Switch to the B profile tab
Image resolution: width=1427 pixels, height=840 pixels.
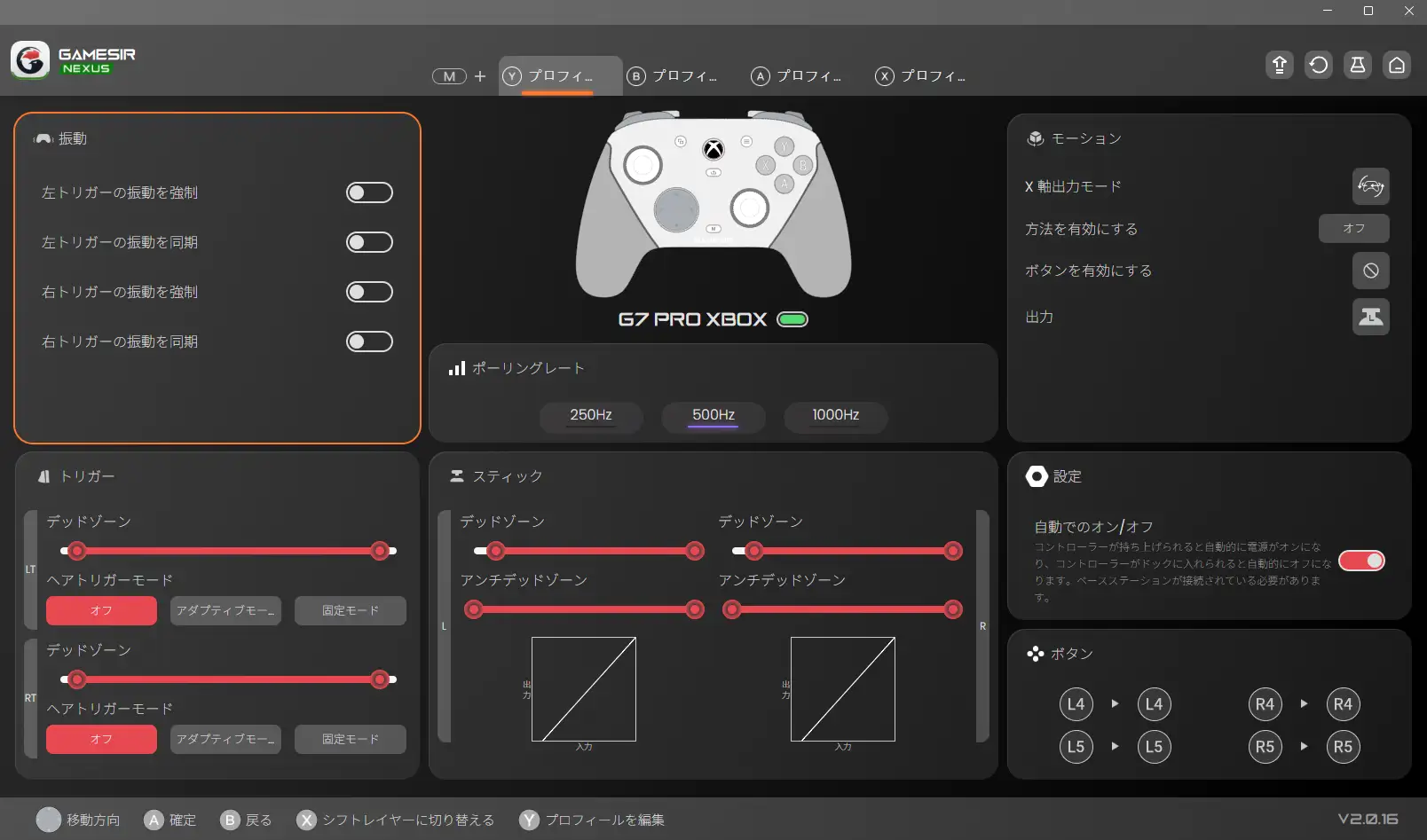point(672,76)
